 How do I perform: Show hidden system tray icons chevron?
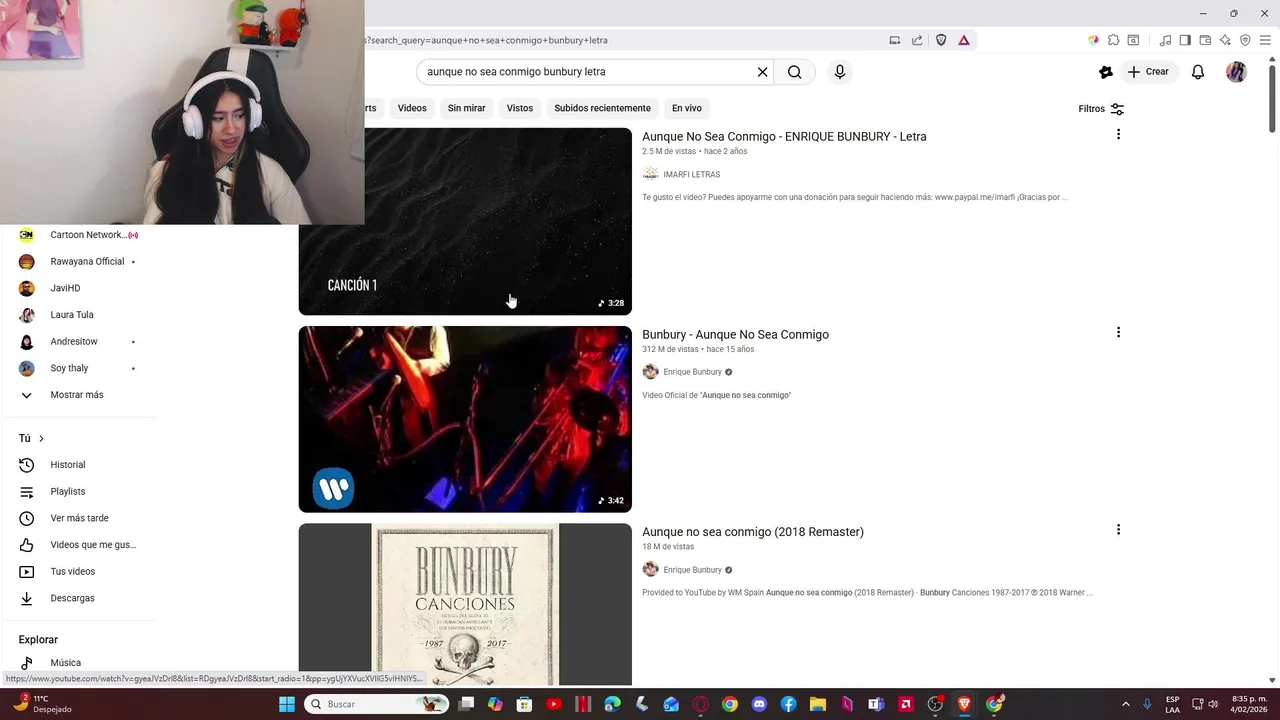tap(1125, 704)
